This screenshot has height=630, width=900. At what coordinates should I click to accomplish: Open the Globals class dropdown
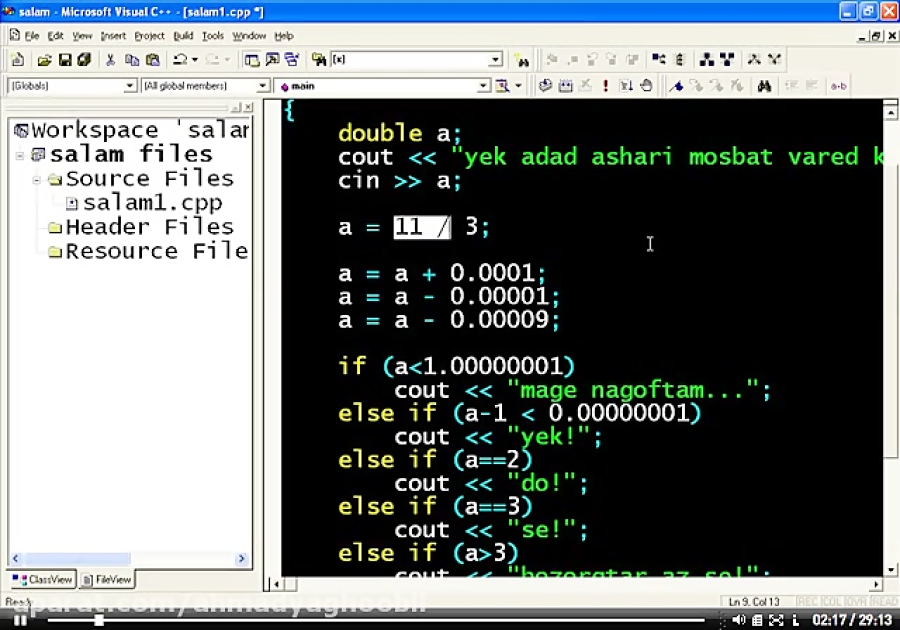(x=130, y=87)
